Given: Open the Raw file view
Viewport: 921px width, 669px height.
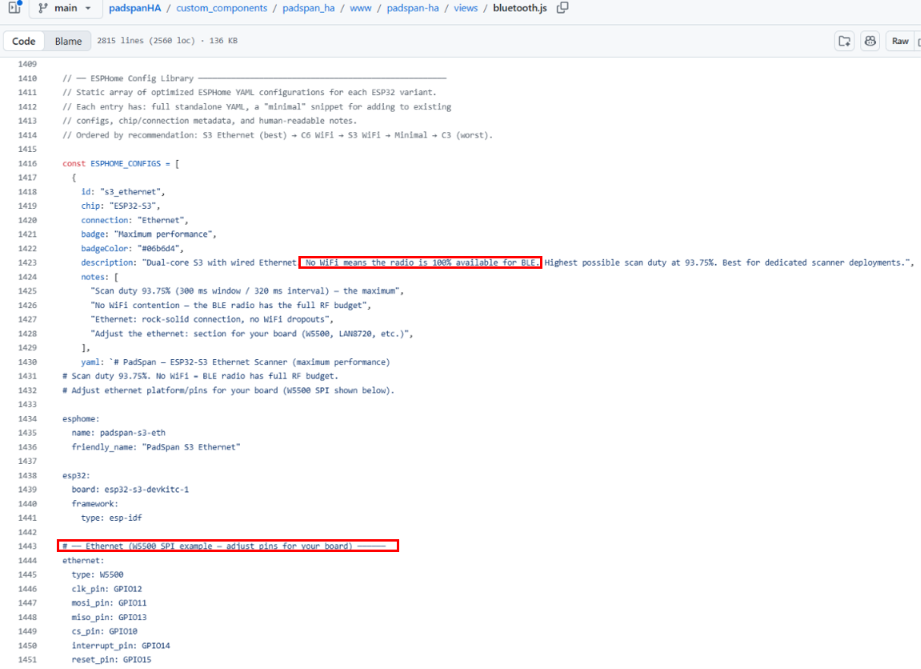Looking at the screenshot, I should click(900, 41).
